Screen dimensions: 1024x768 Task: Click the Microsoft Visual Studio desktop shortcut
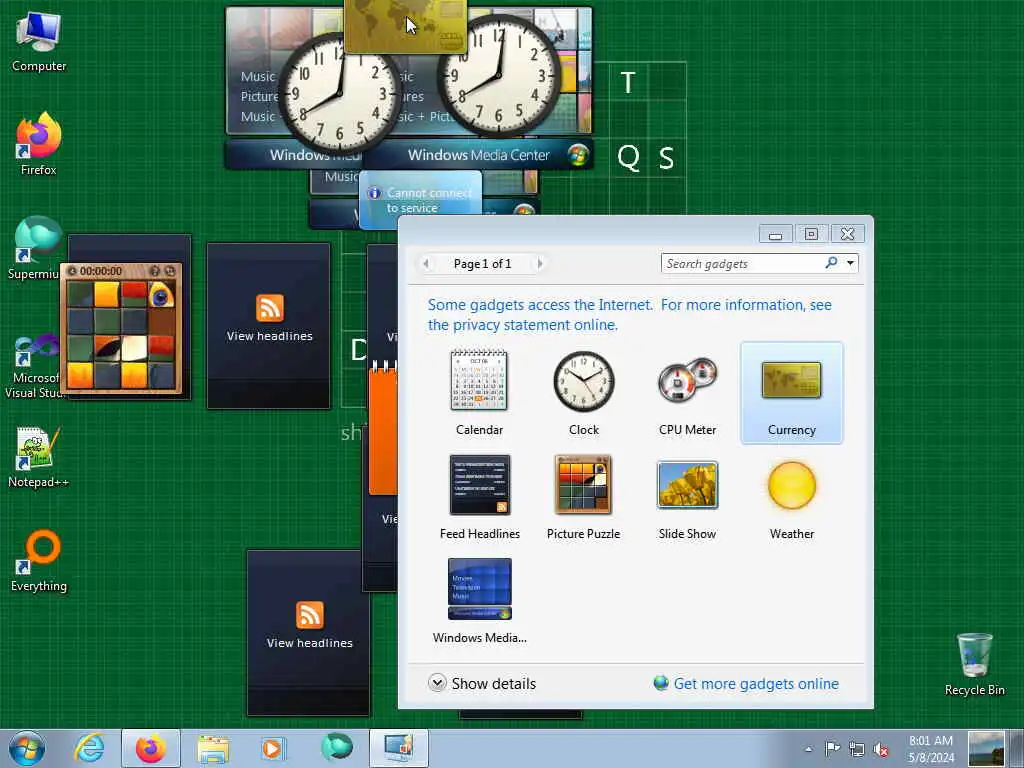(37, 366)
